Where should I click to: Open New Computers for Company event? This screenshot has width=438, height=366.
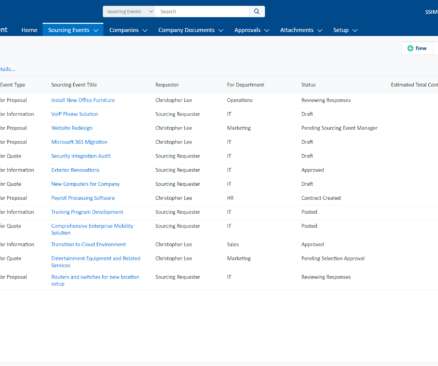tap(85, 184)
